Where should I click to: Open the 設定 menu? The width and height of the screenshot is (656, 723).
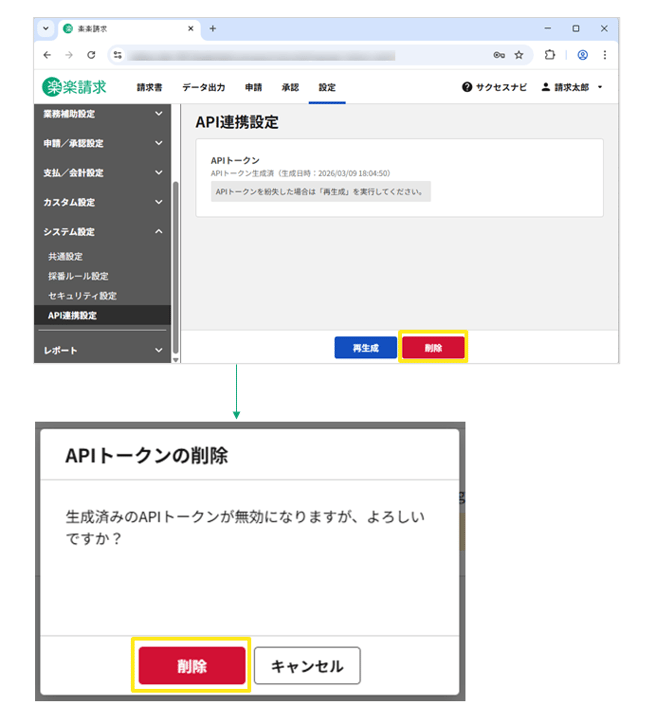click(x=327, y=88)
